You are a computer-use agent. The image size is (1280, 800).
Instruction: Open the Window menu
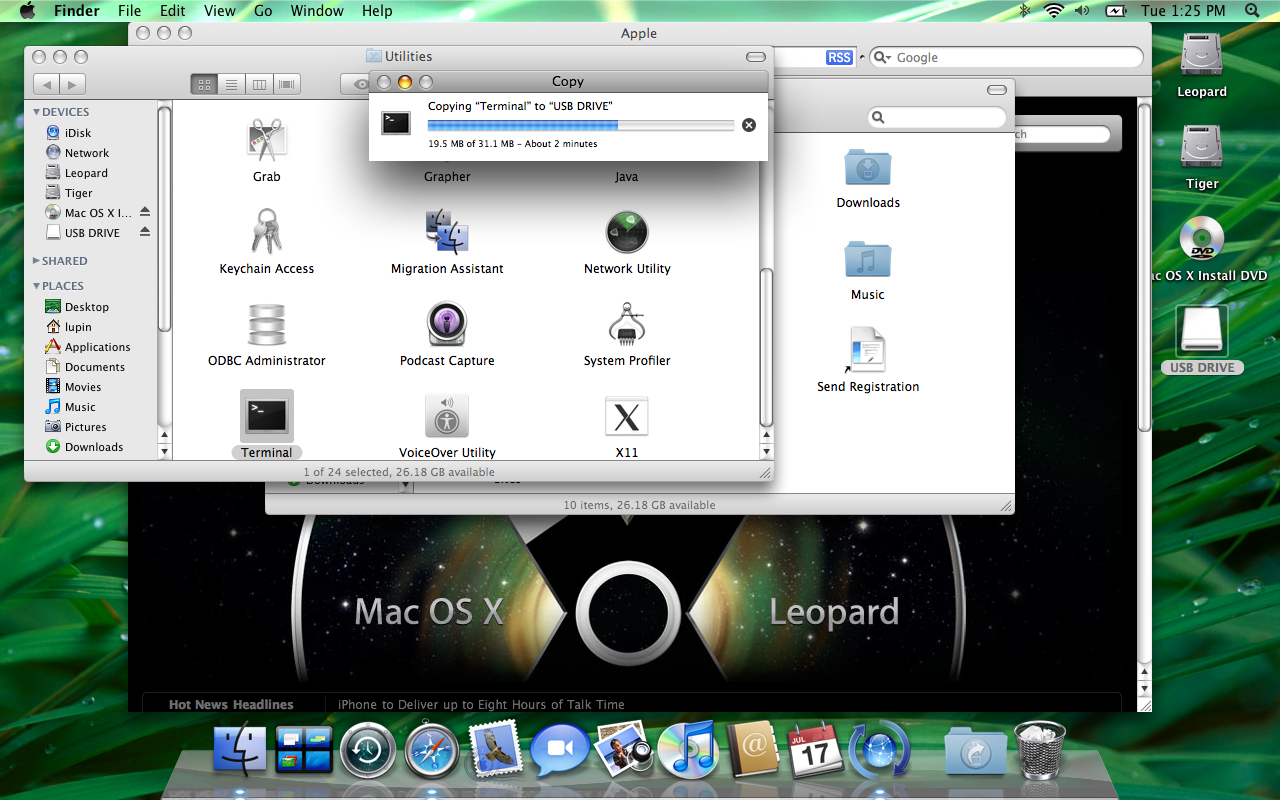[x=317, y=11]
